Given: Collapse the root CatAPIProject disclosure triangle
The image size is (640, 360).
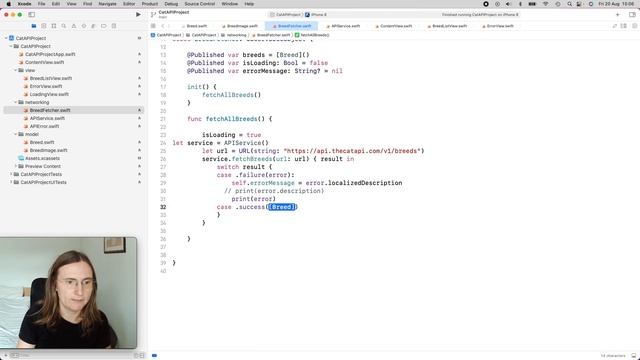Looking at the screenshot, I should click(6, 38).
